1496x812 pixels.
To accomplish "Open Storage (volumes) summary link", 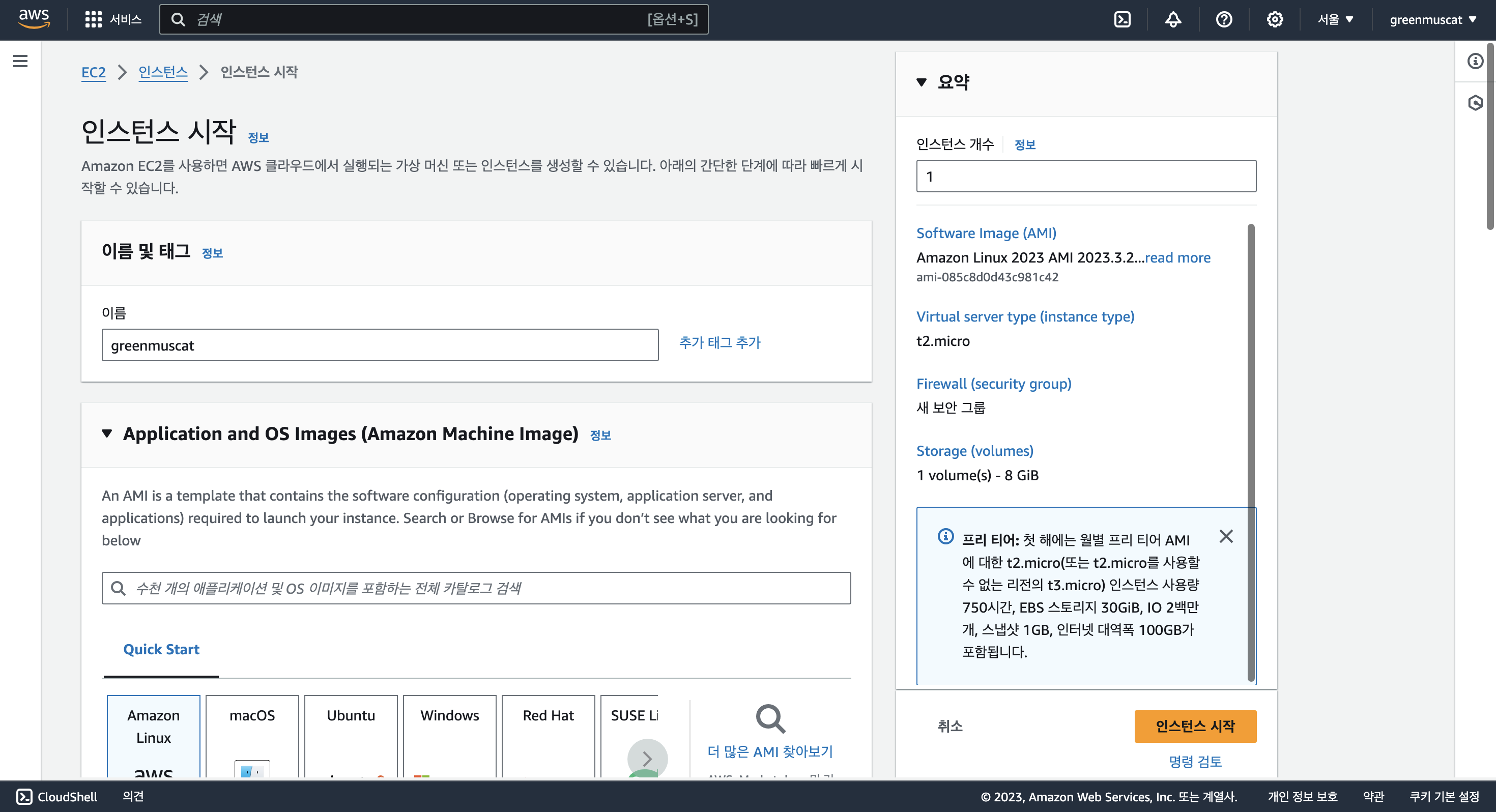I will pyautogui.click(x=974, y=451).
